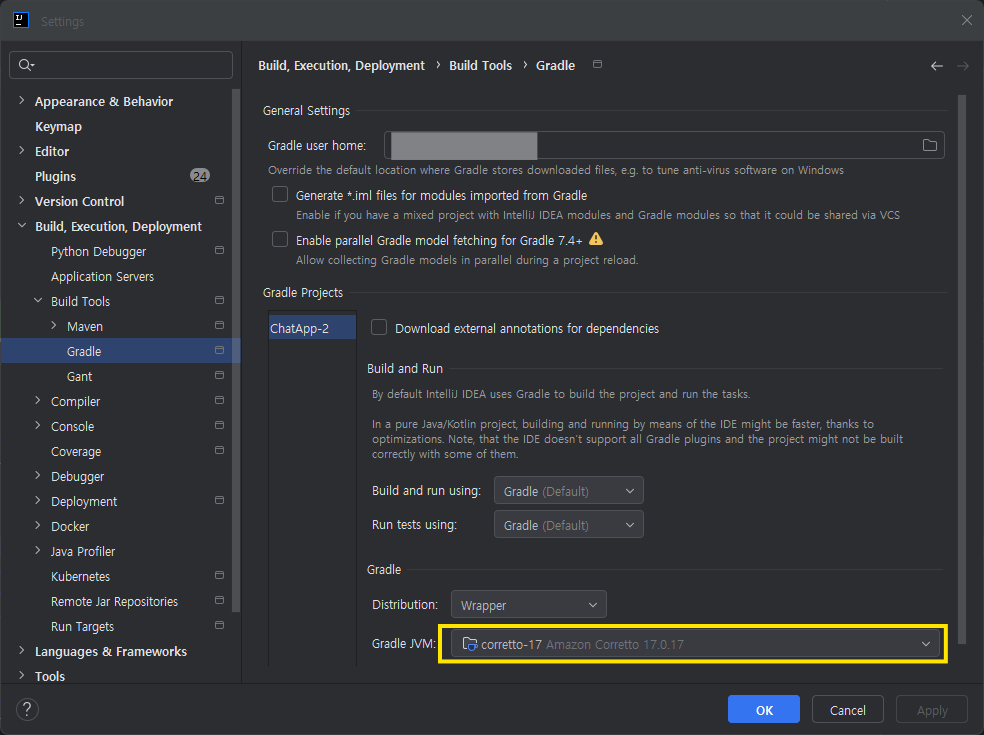The height and width of the screenshot is (735, 984).
Task: Click project-level icon beside Maven
Action: tap(219, 325)
